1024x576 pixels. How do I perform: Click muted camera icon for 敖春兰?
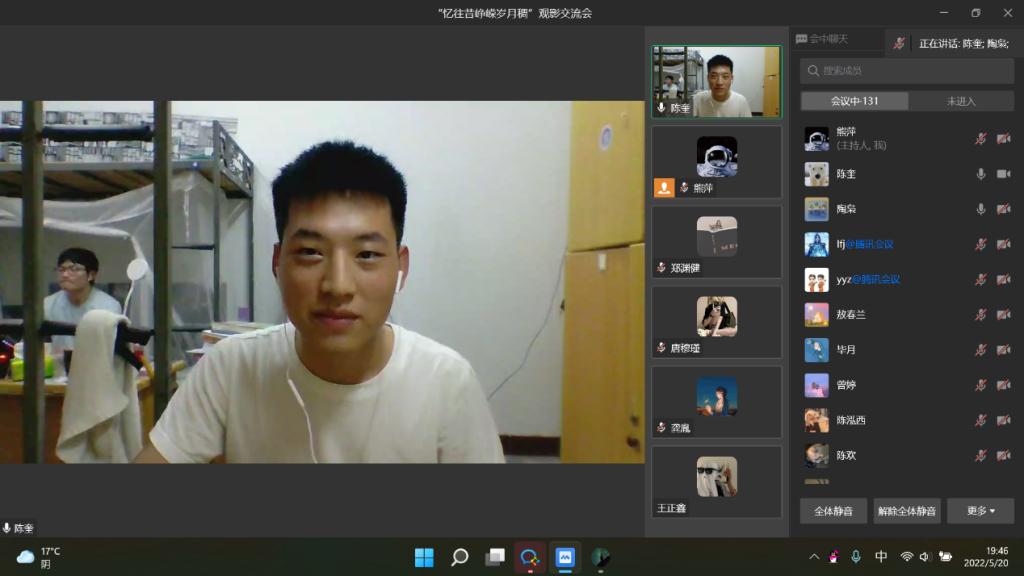point(1003,315)
